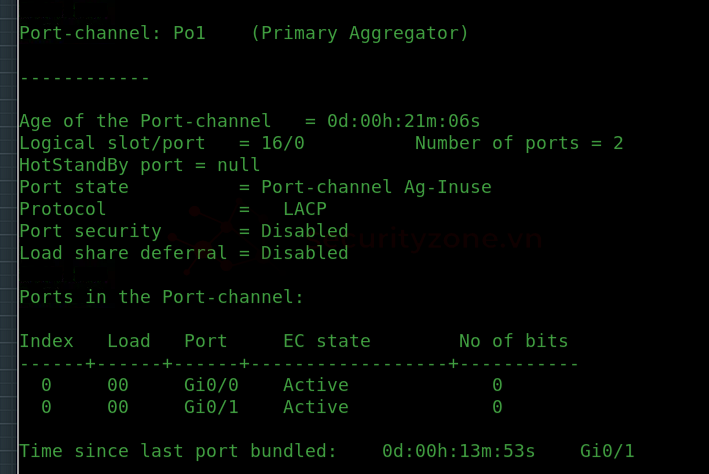Click the 'HotStandBy port = null' line
The width and height of the screenshot is (709, 474).
point(140,166)
